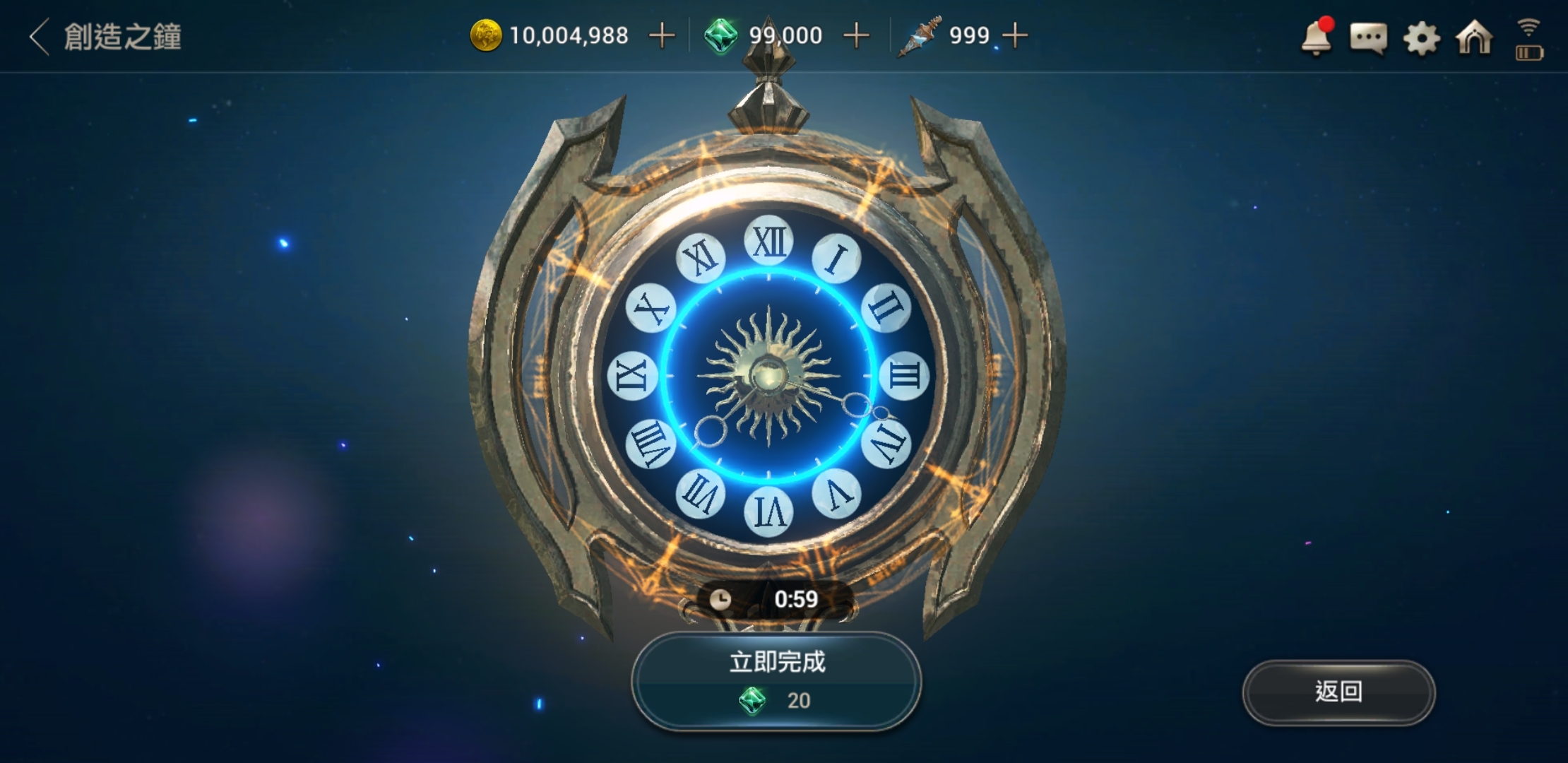Tap the XII numeral on clock face

[x=768, y=242]
